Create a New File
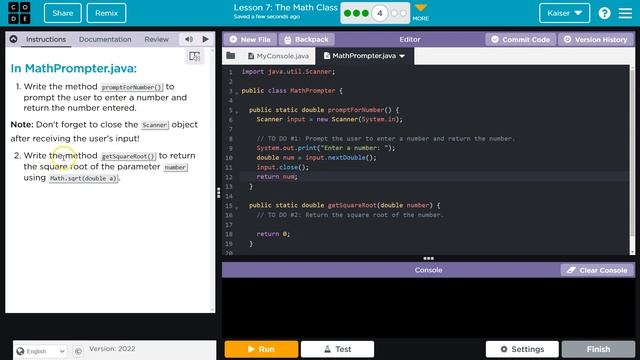Image resolution: width=640 pixels, height=360 pixels. click(x=250, y=39)
